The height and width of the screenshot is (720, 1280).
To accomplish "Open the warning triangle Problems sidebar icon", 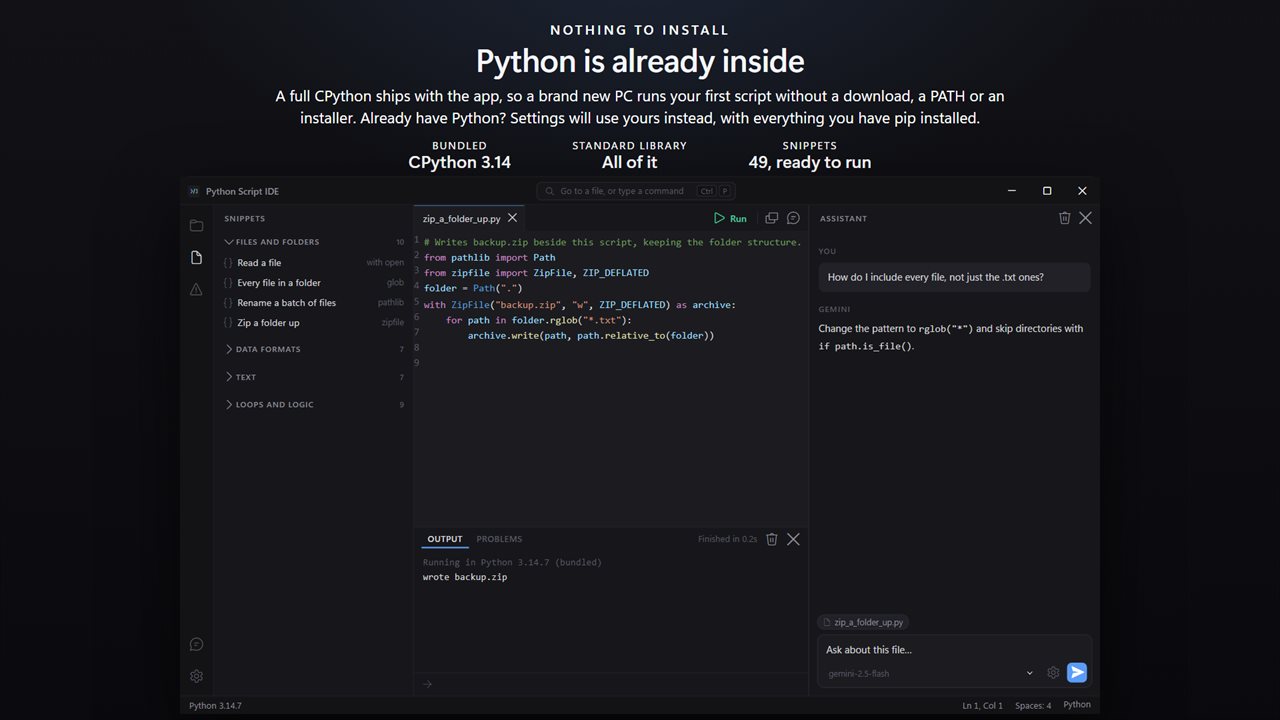I will [196, 289].
